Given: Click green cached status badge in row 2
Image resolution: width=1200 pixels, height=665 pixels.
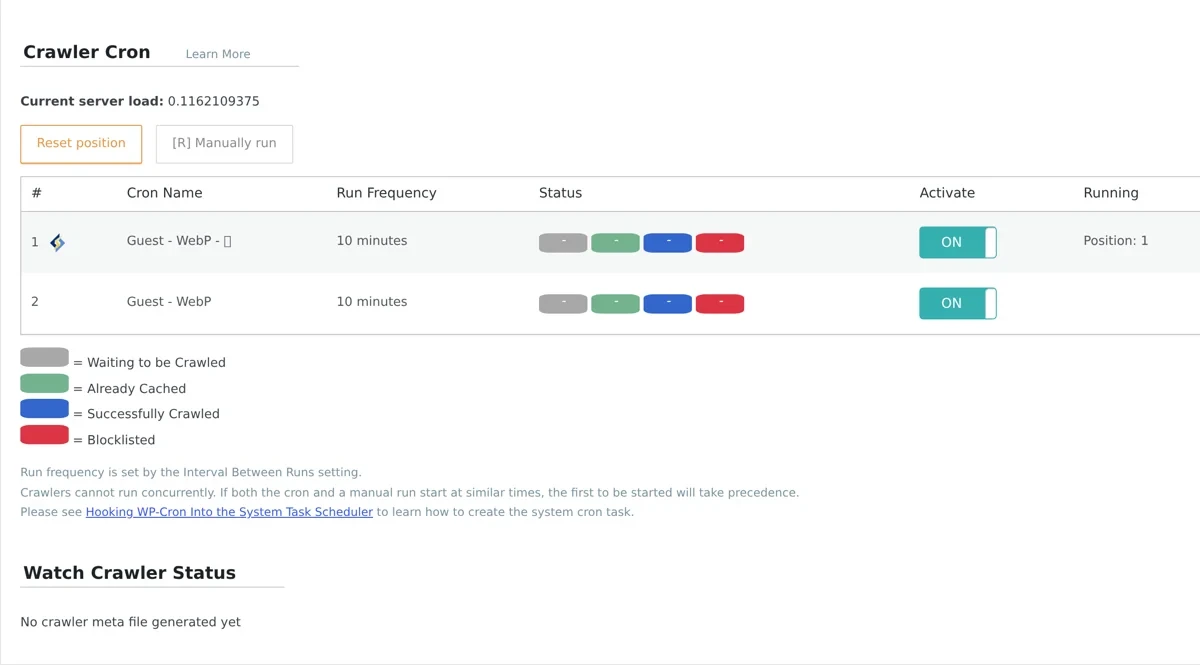Looking at the screenshot, I should pyautogui.click(x=615, y=304).
